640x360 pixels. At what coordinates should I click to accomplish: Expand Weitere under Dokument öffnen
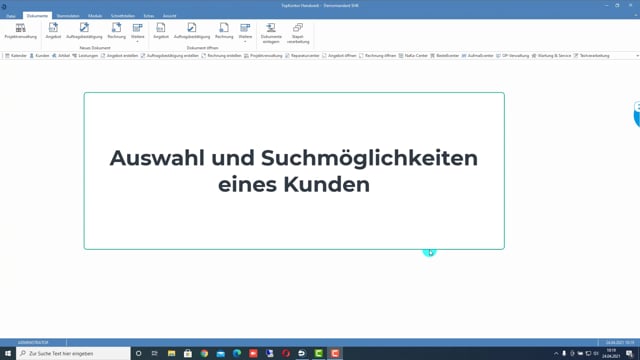pos(245,33)
